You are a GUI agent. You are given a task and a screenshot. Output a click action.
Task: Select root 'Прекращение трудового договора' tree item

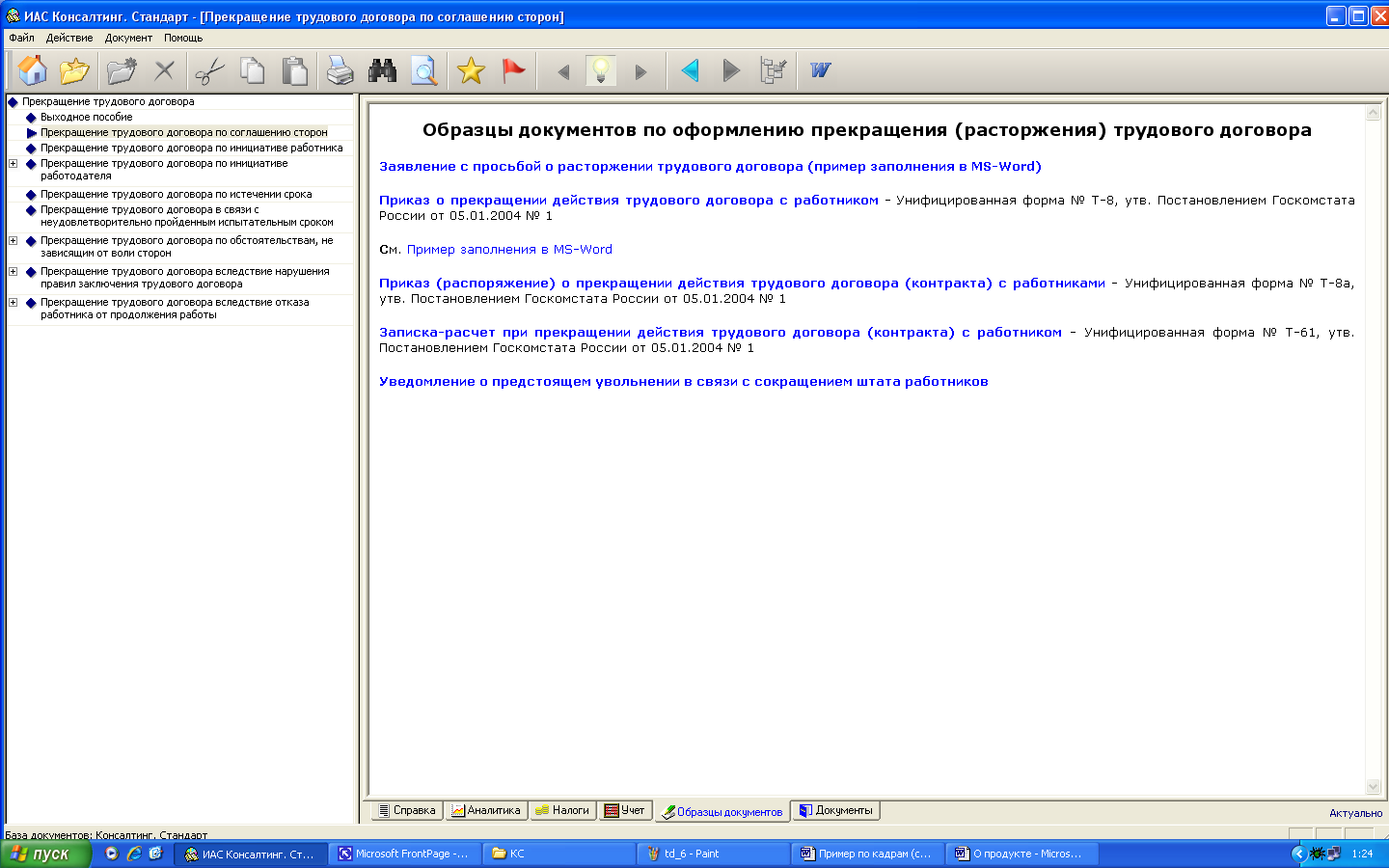tap(108, 101)
